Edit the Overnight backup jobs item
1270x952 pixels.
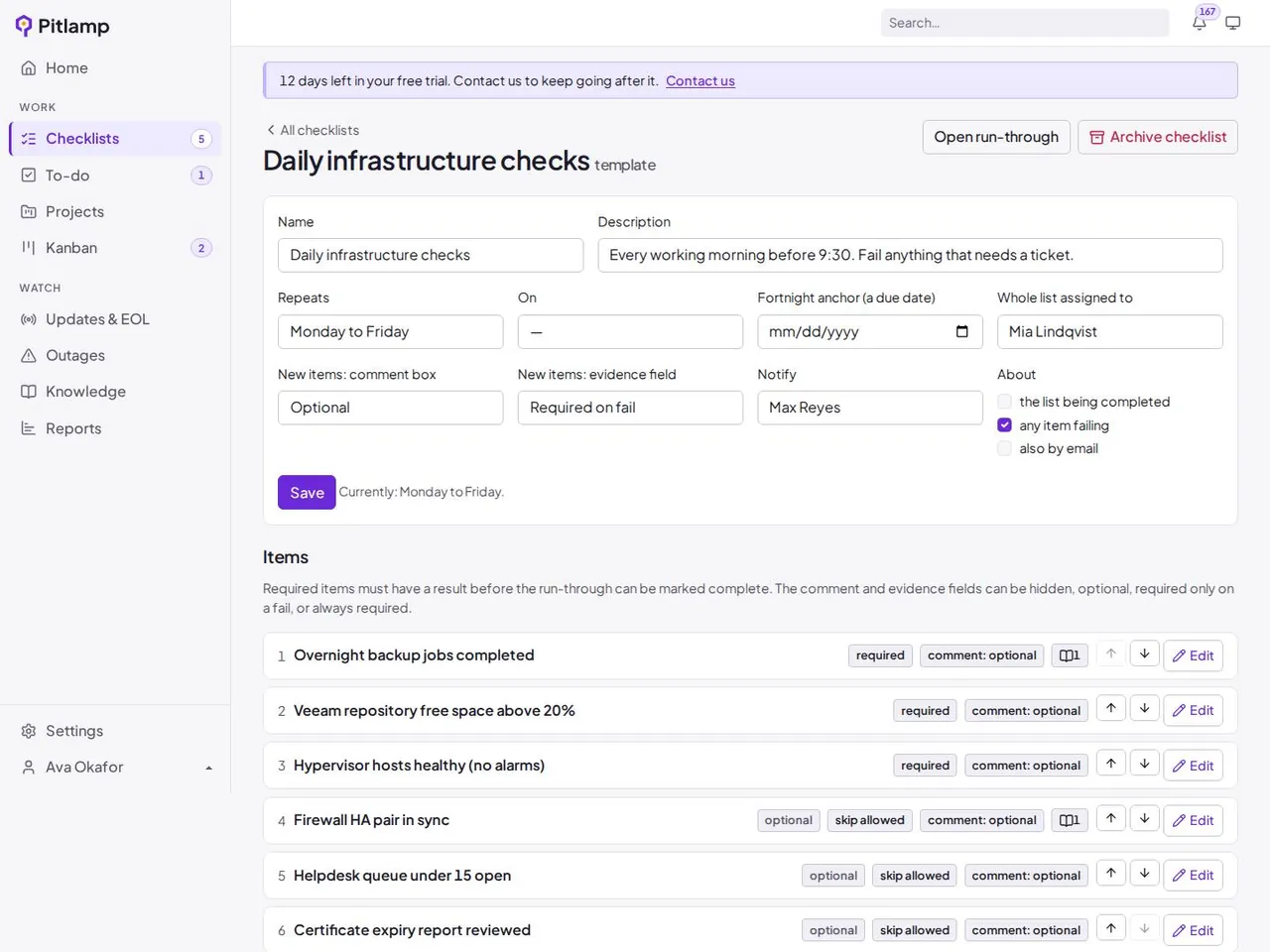click(1193, 655)
